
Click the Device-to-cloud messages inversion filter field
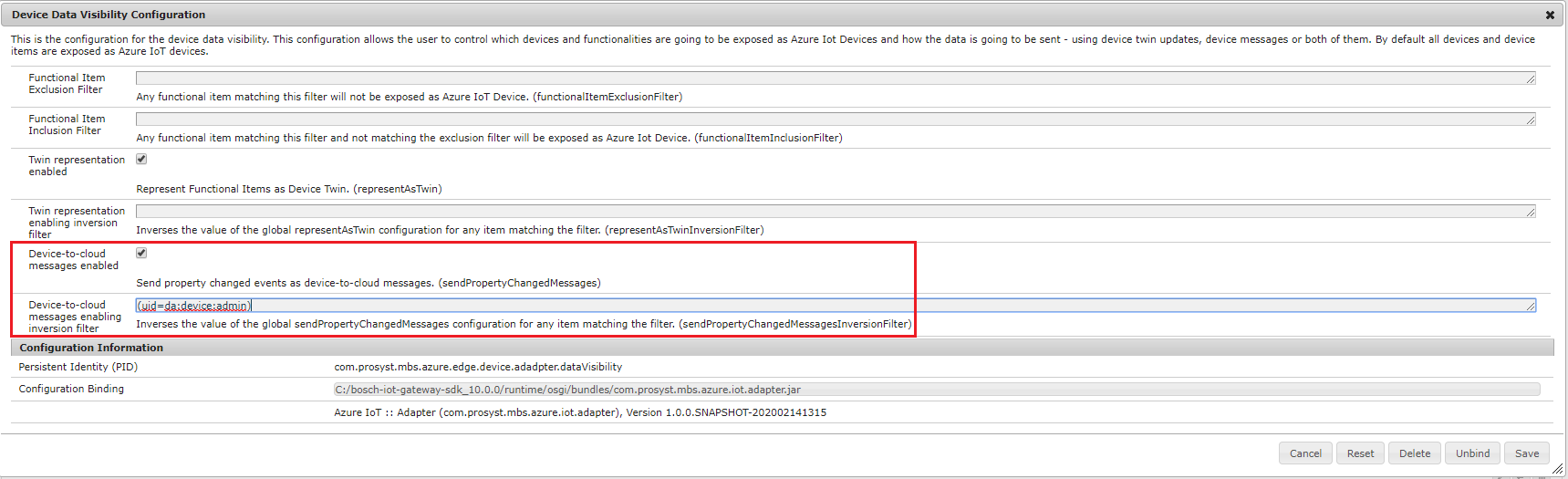[836, 306]
